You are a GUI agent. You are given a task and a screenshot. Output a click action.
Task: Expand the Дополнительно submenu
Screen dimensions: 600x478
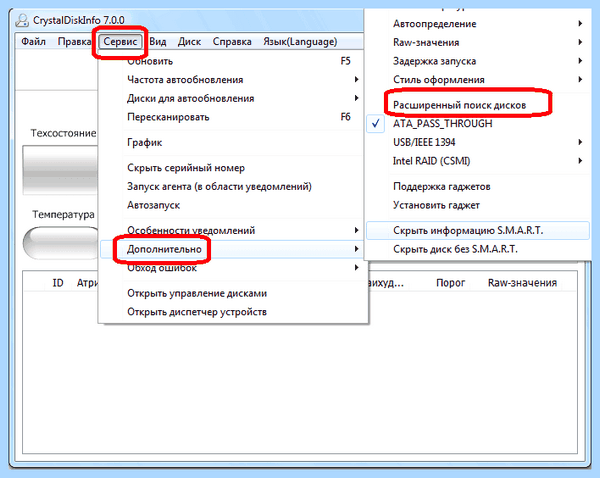(x=233, y=249)
